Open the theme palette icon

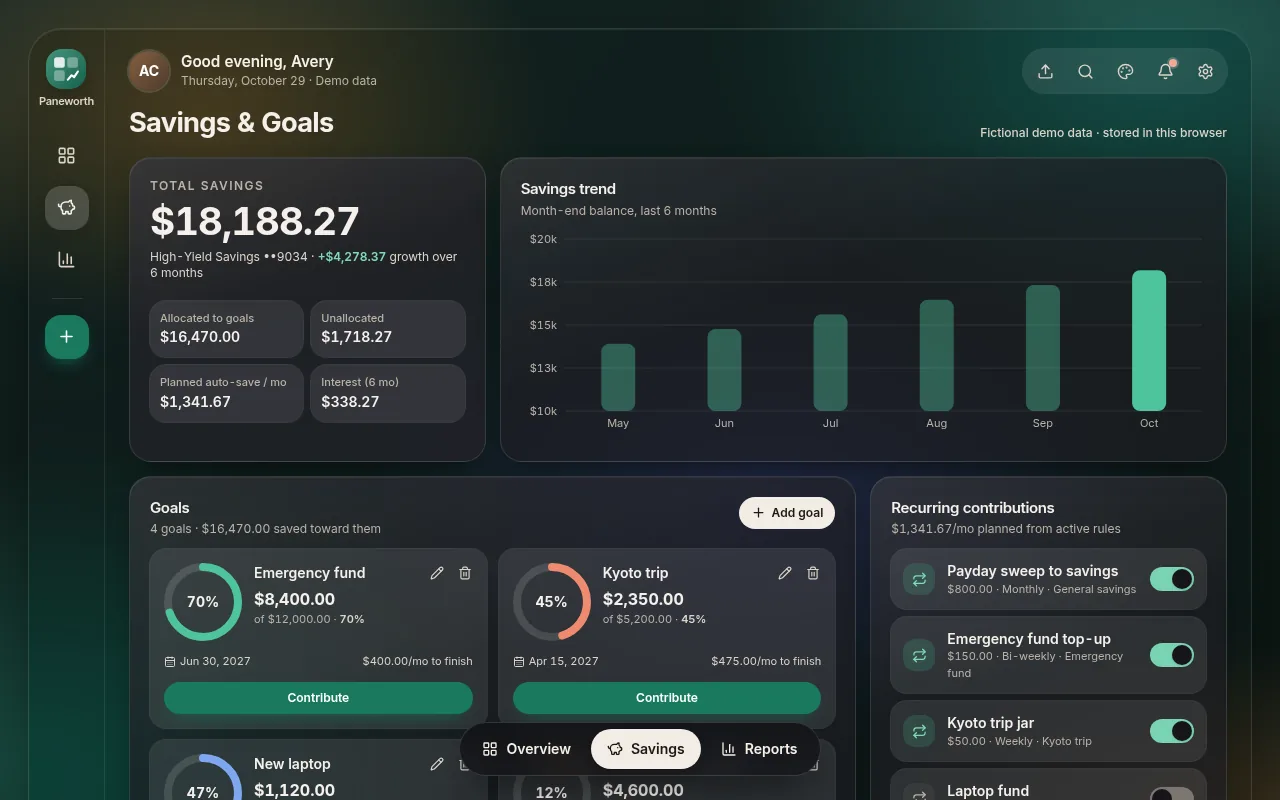click(x=1125, y=71)
